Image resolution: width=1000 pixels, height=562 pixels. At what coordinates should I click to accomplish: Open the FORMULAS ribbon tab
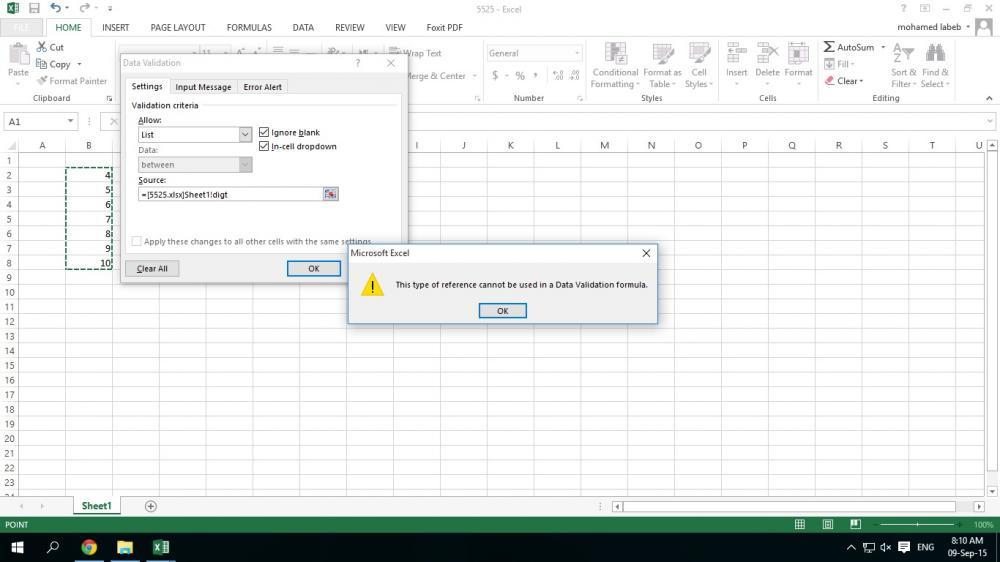click(249, 27)
